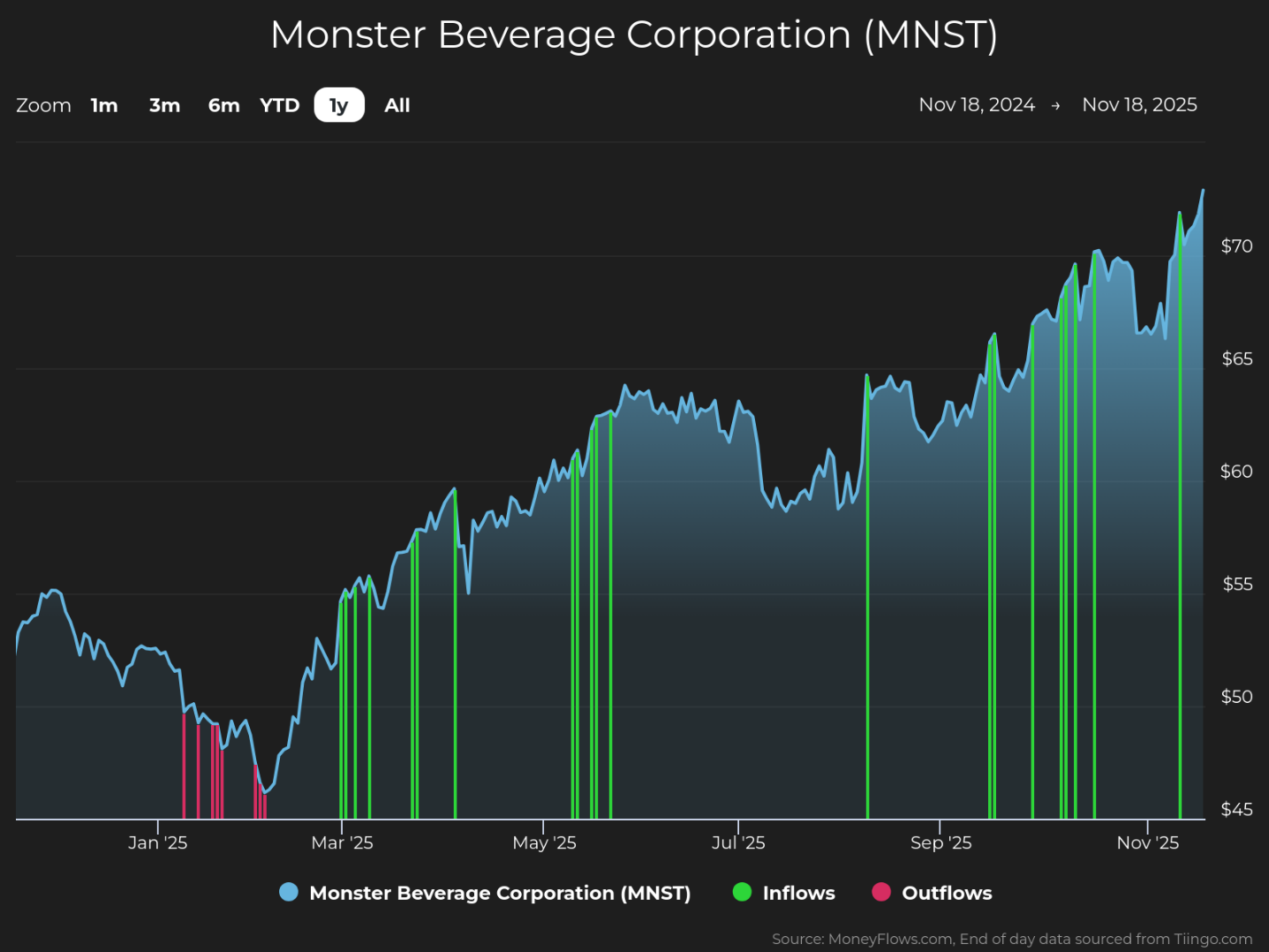Click the Jul '25 axis tick label
1269x952 pixels.
[x=738, y=842]
